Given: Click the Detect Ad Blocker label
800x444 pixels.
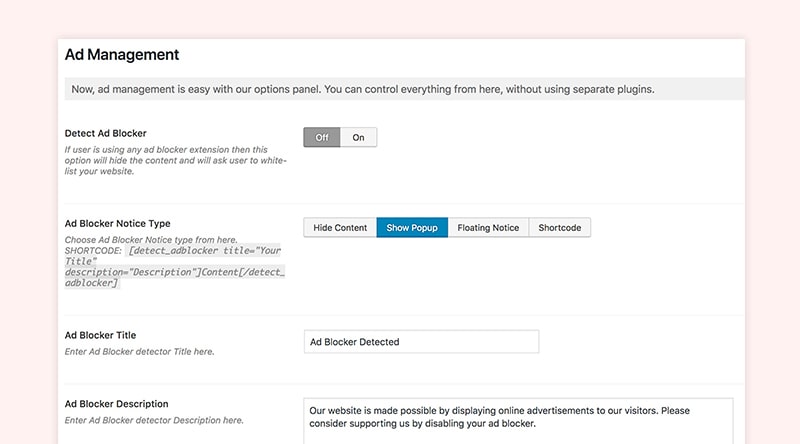Looking at the screenshot, I should click(106, 133).
